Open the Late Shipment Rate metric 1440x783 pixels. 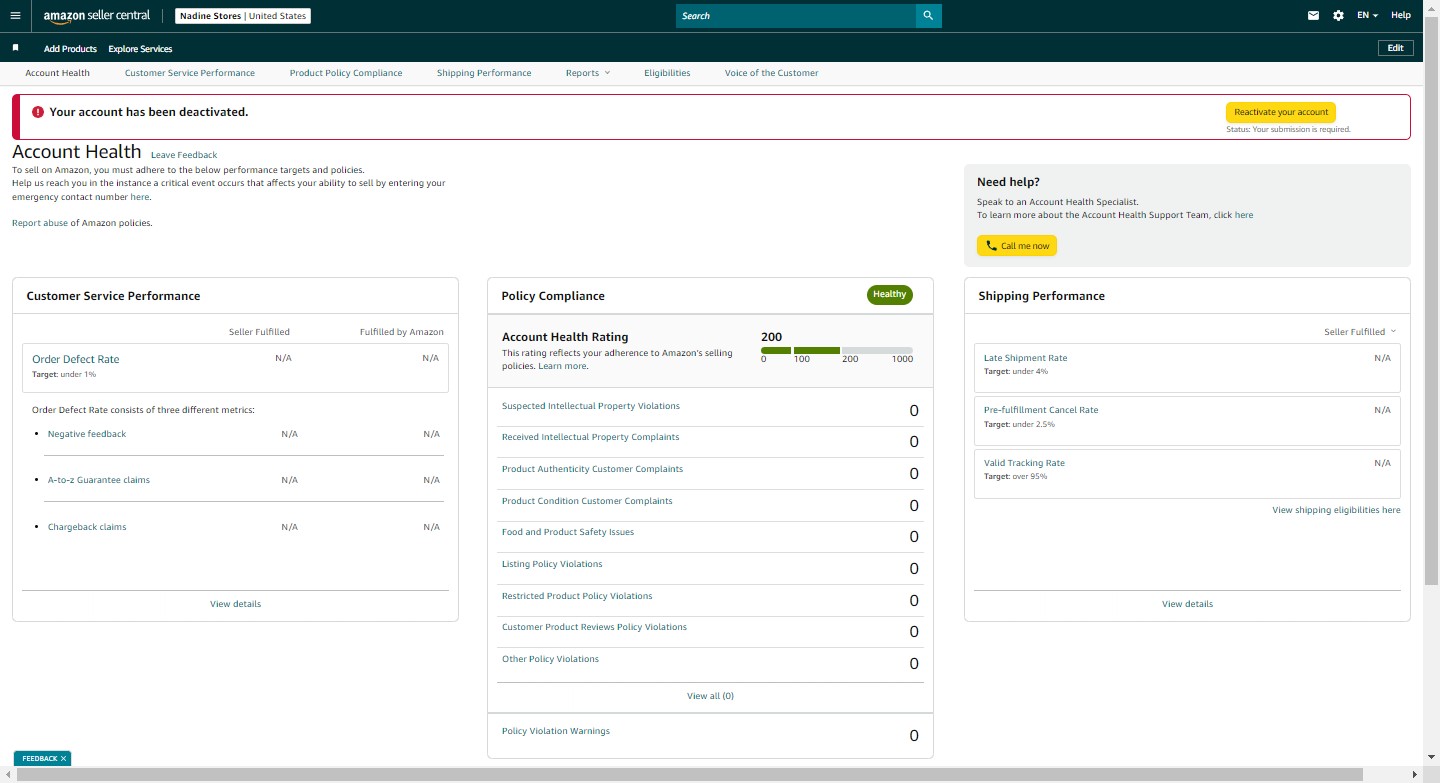tap(1025, 358)
